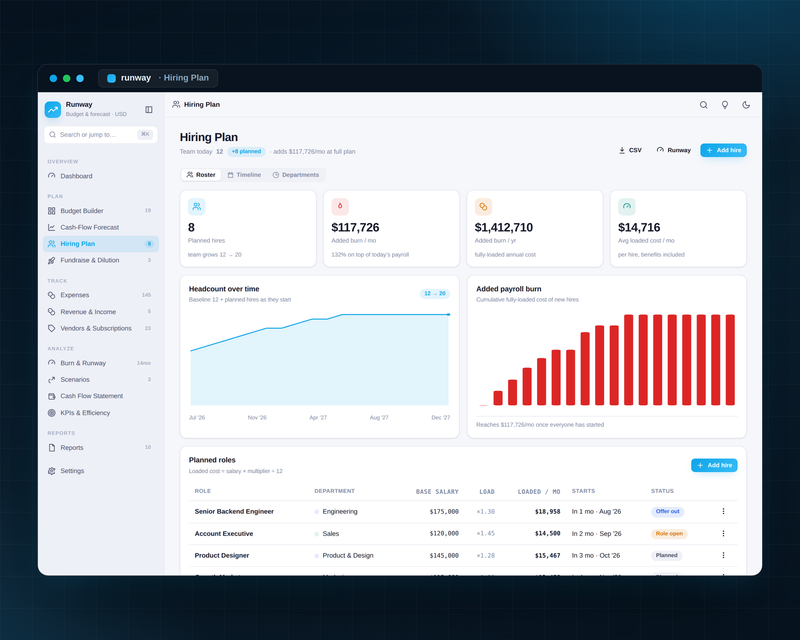The height and width of the screenshot is (640, 800).
Task: Click the BASE SALARY column header
Action: [x=437, y=491]
